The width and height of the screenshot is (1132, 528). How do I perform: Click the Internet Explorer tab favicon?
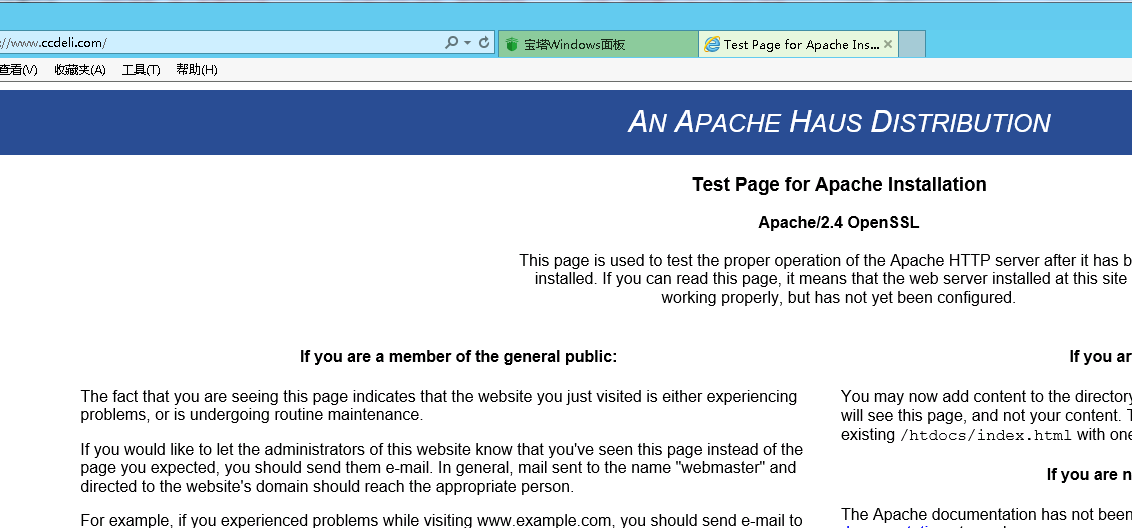point(712,45)
